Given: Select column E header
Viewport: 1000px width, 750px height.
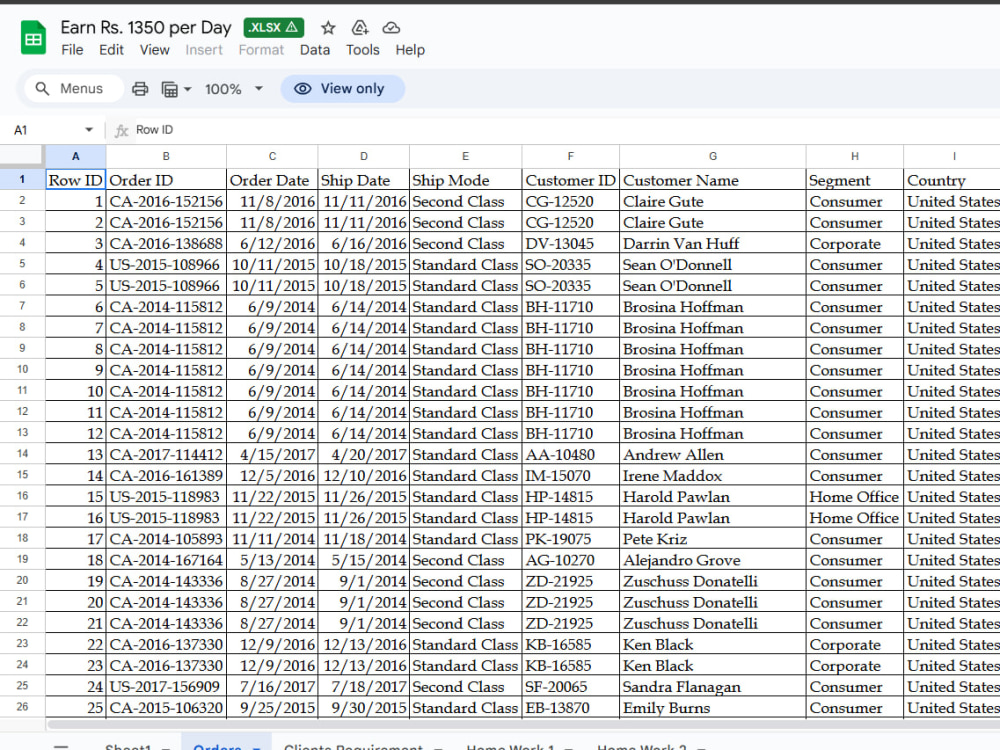Looking at the screenshot, I should point(466,156).
